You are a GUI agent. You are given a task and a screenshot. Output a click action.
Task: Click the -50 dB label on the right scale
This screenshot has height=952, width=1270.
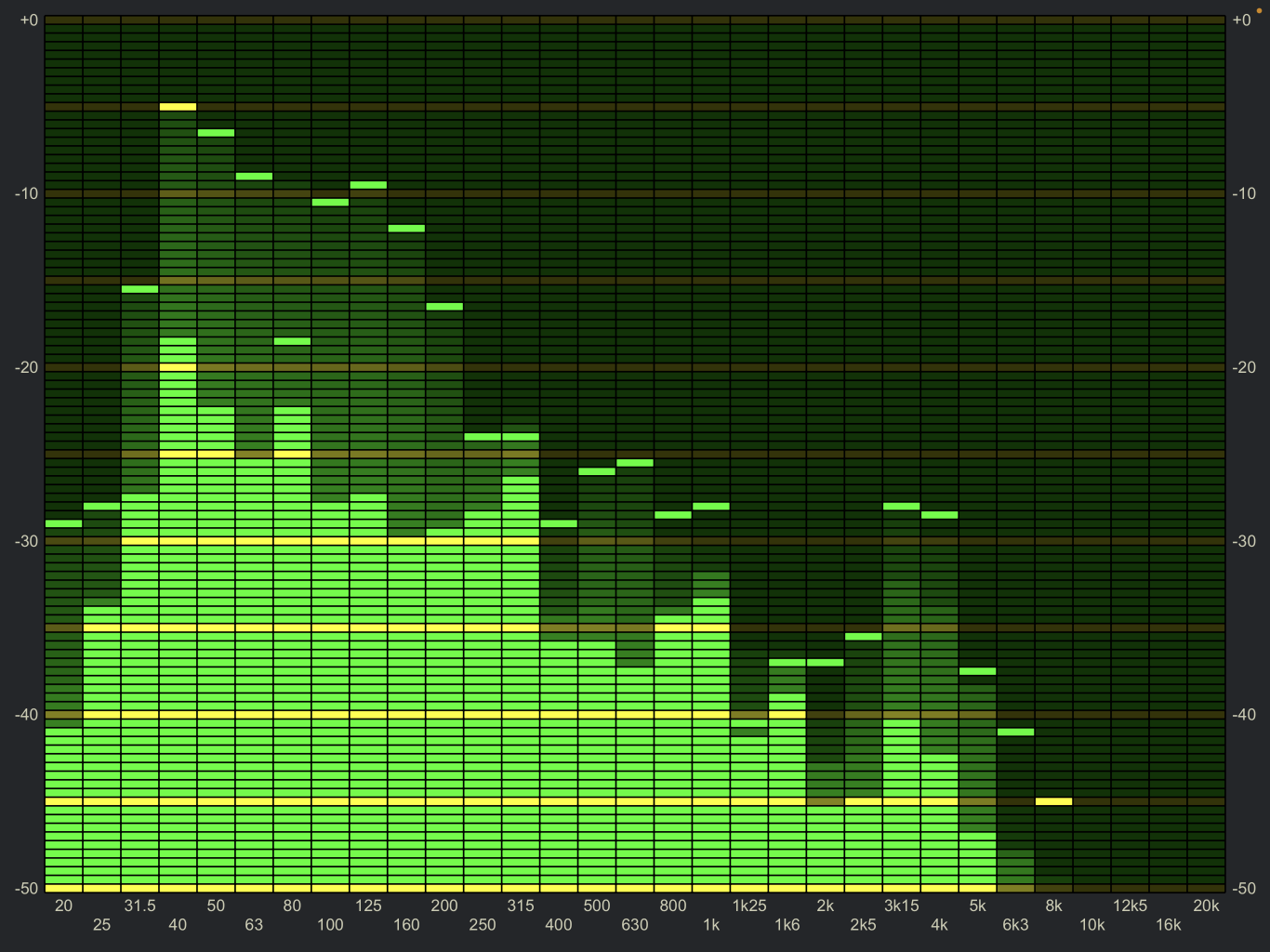click(1244, 889)
